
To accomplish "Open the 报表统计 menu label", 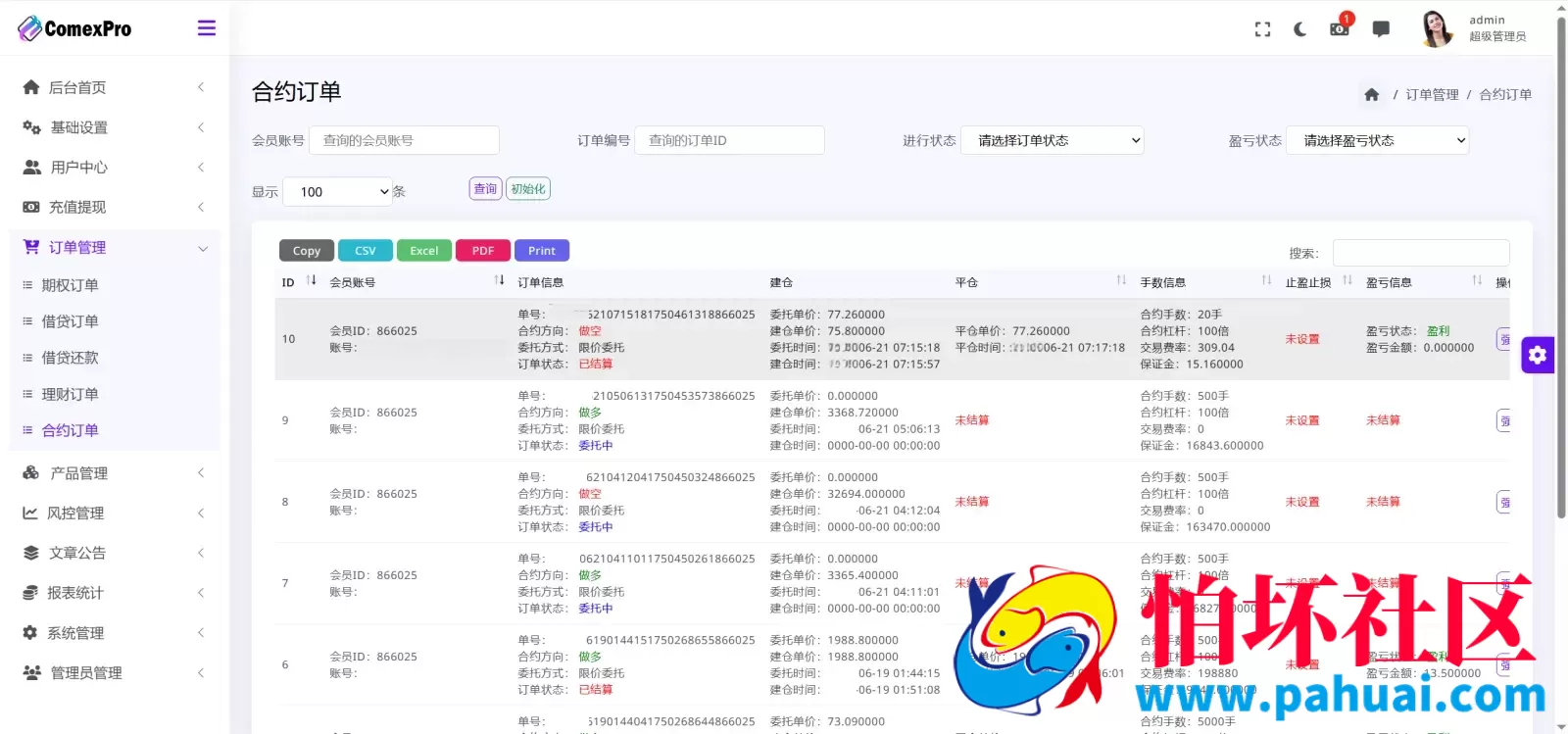I will click(x=75, y=593).
